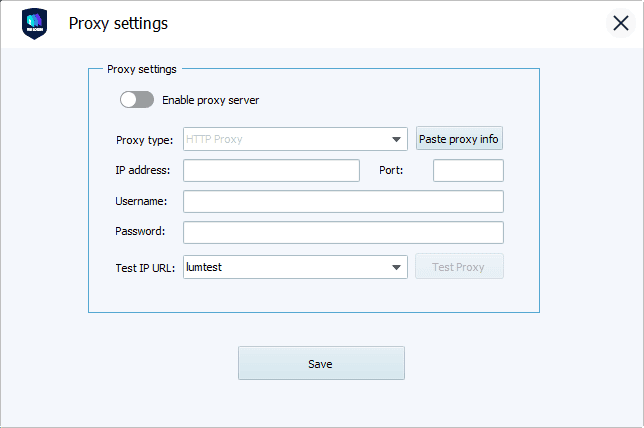Select the Test IP URL field showing lumtest
The width and height of the screenshot is (644, 428).
295,267
